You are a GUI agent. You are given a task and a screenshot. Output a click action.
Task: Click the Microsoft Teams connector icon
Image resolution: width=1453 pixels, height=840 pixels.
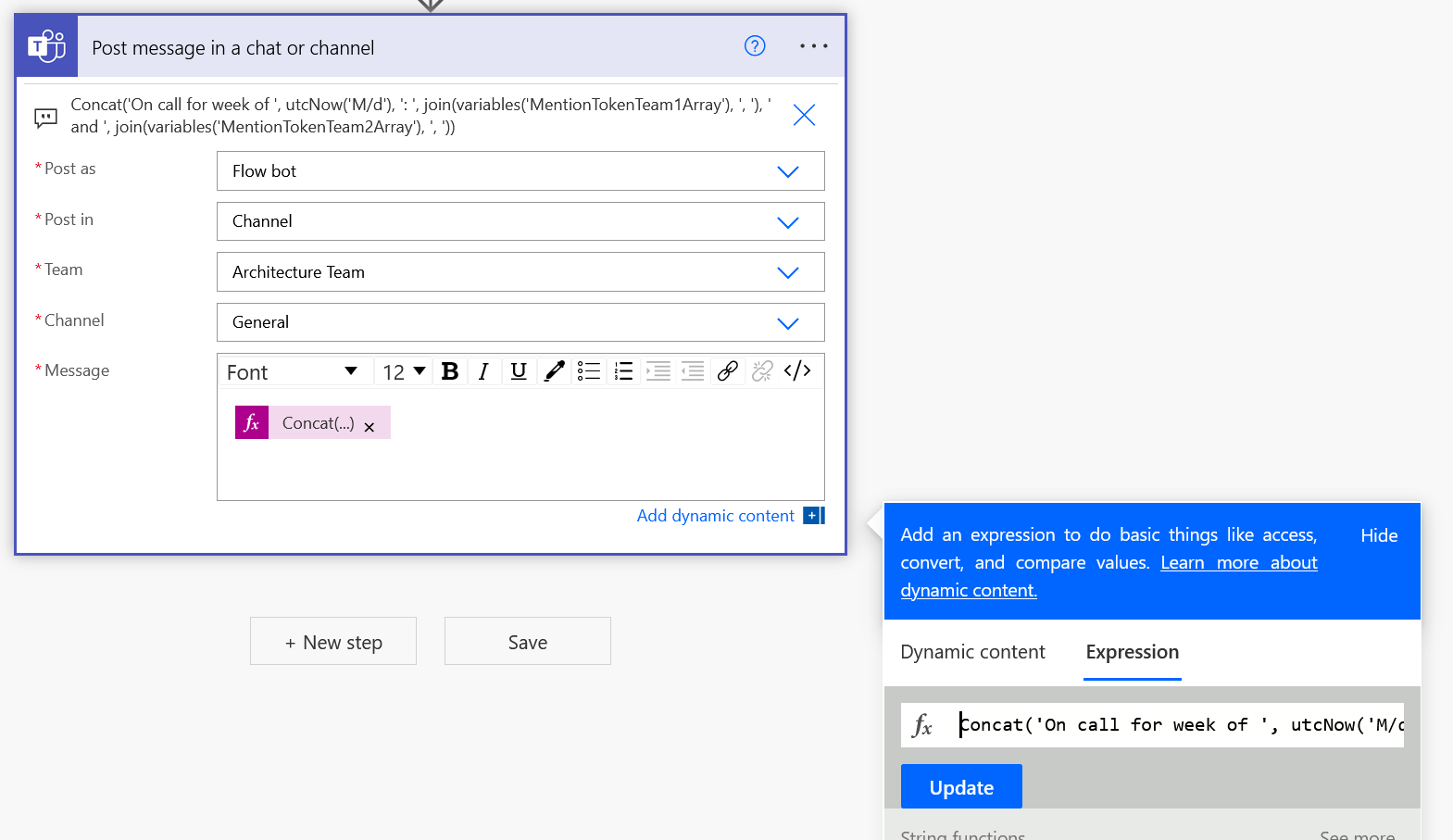point(46,46)
